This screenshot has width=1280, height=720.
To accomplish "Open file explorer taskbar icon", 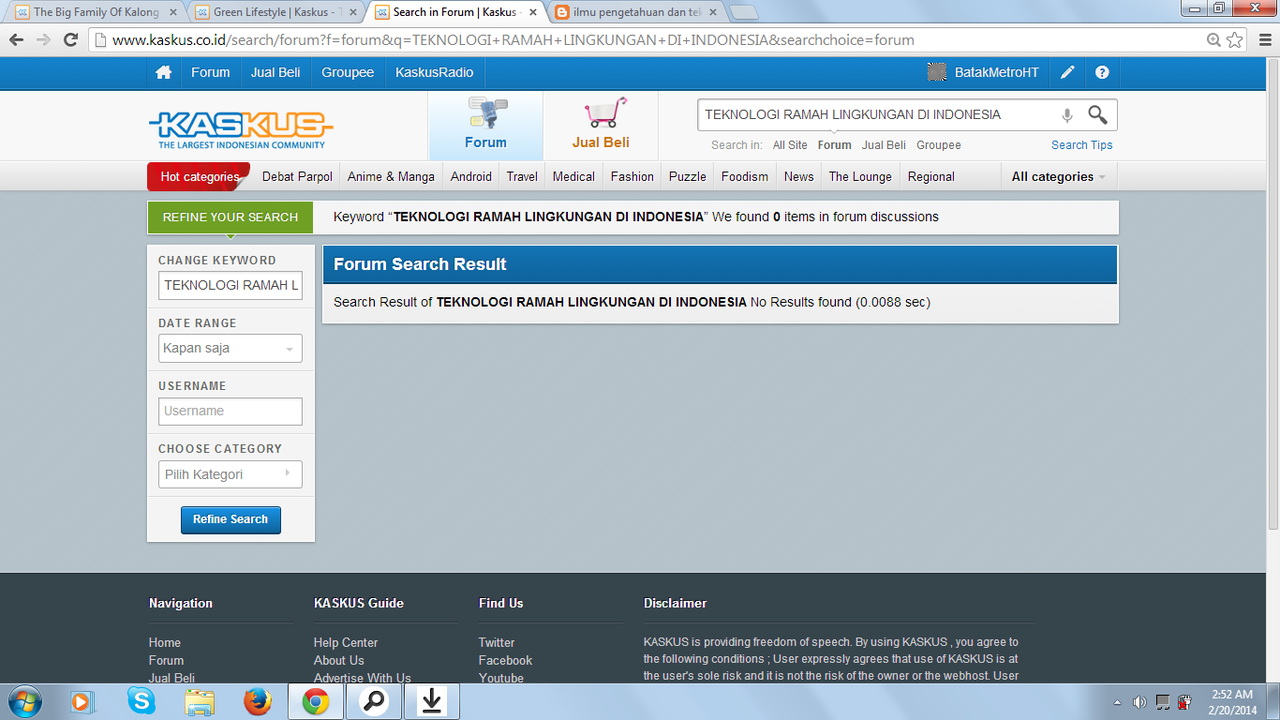I will click(199, 702).
